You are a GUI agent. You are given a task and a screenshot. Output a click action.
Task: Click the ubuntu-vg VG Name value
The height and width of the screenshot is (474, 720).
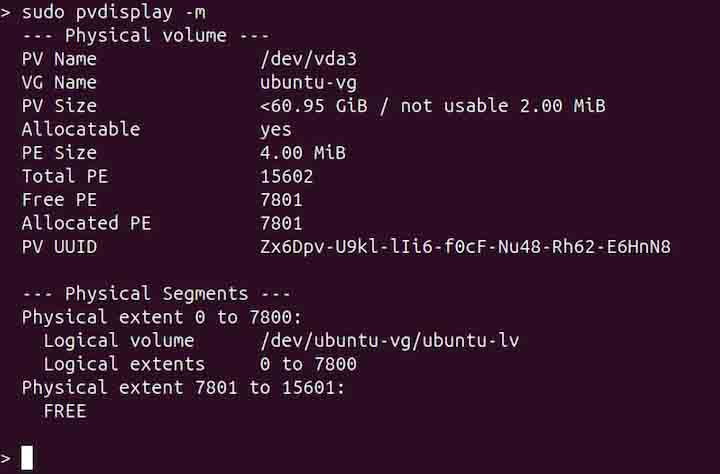coord(308,82)
